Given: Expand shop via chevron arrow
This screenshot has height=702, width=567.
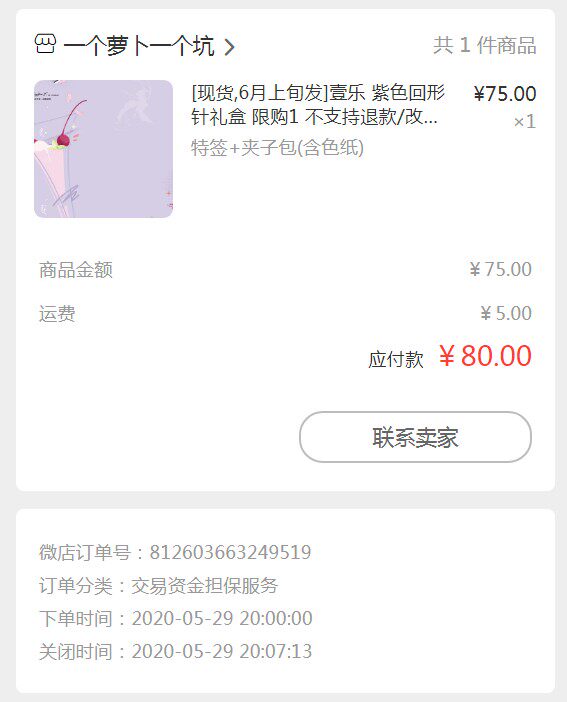Looking at the screenshot, I should pyautogui.click(x=229, y=47).
